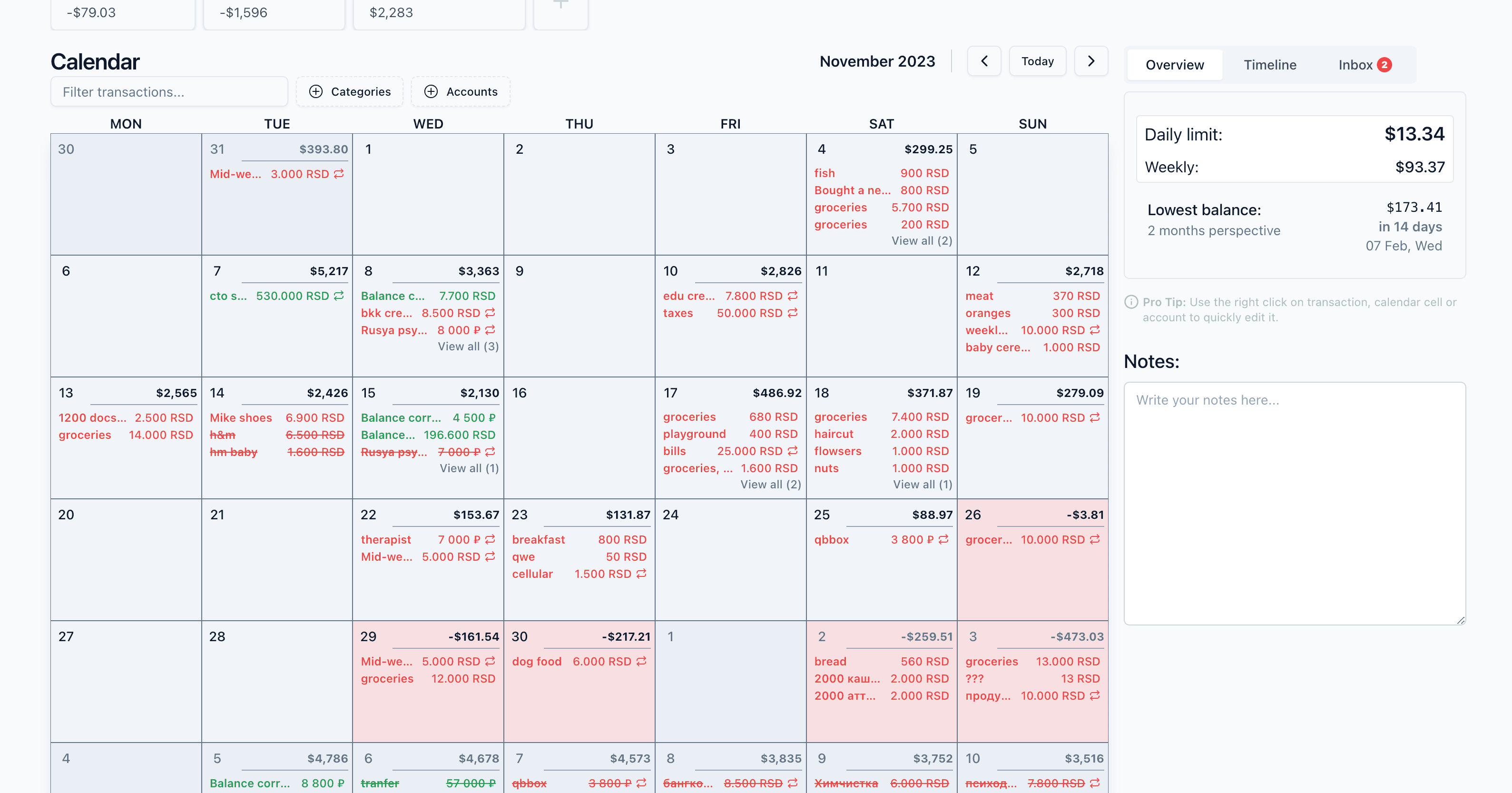The height and width of the screenshot is (793, 1512).
Task: Click recurring icon on dog food transaction
Action: [x=641, y=661]
